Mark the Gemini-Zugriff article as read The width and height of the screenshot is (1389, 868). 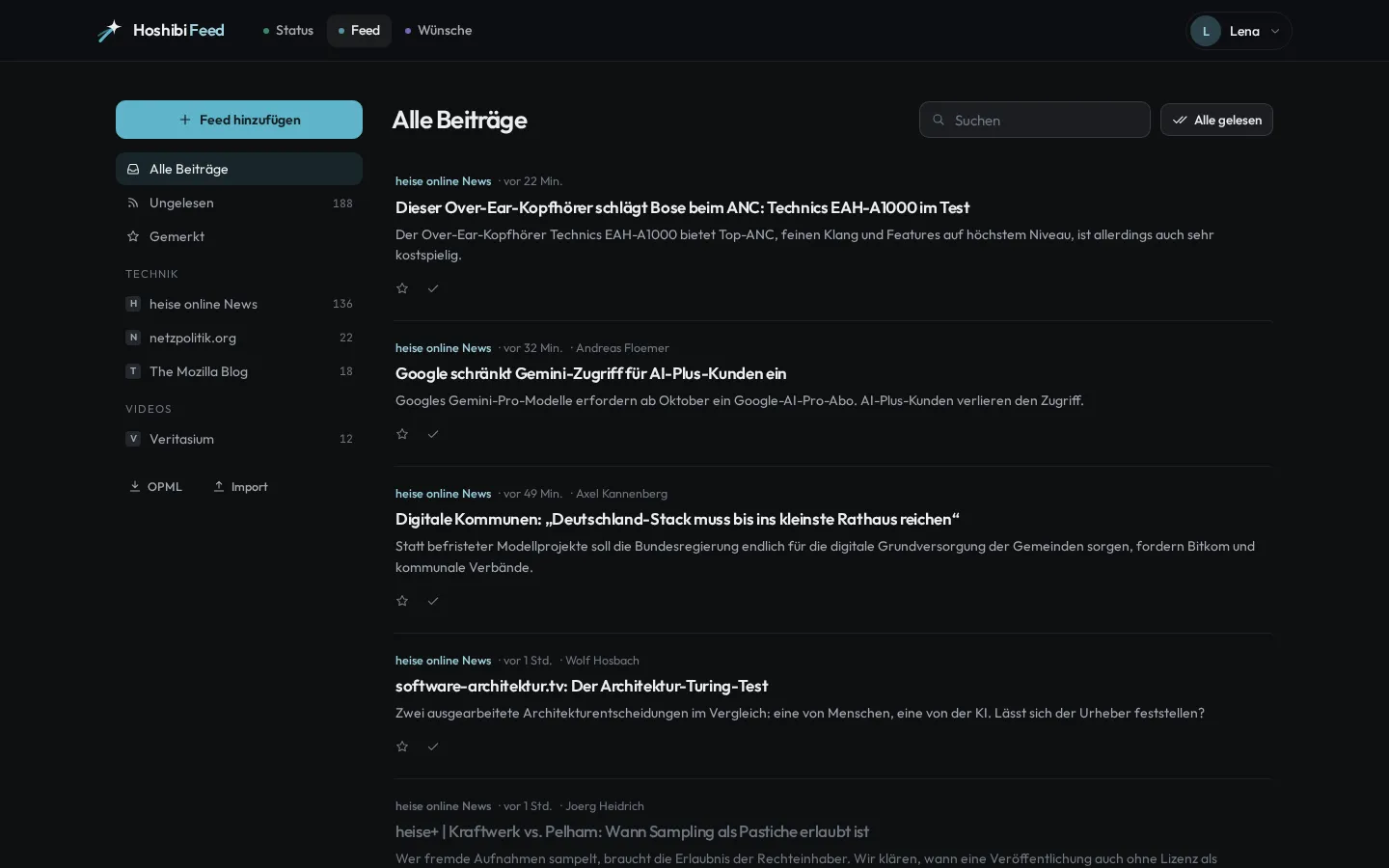tap(433, 434)
